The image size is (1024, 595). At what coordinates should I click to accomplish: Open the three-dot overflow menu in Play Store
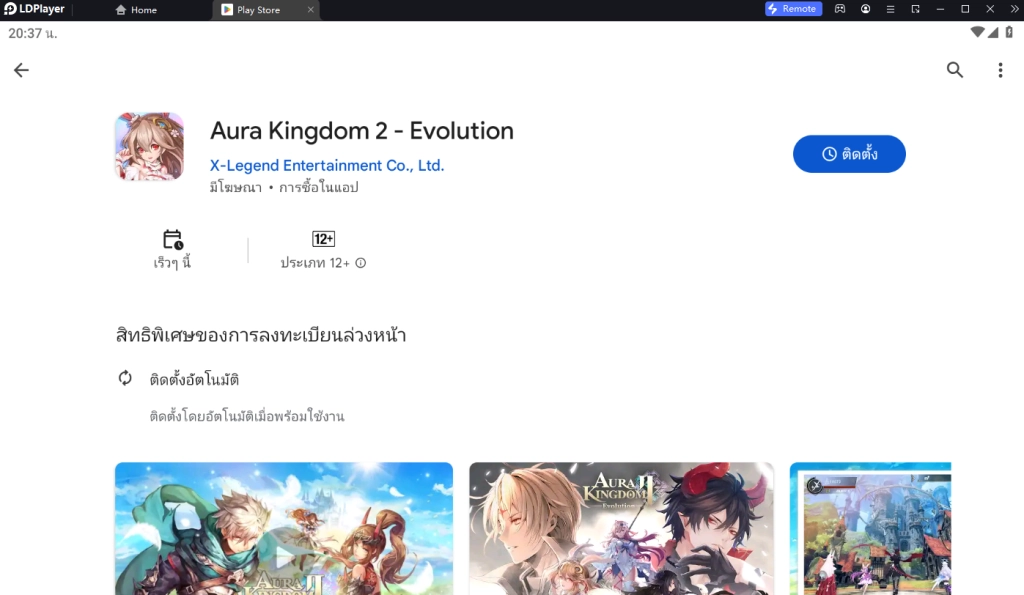[x=1000, y=70]
